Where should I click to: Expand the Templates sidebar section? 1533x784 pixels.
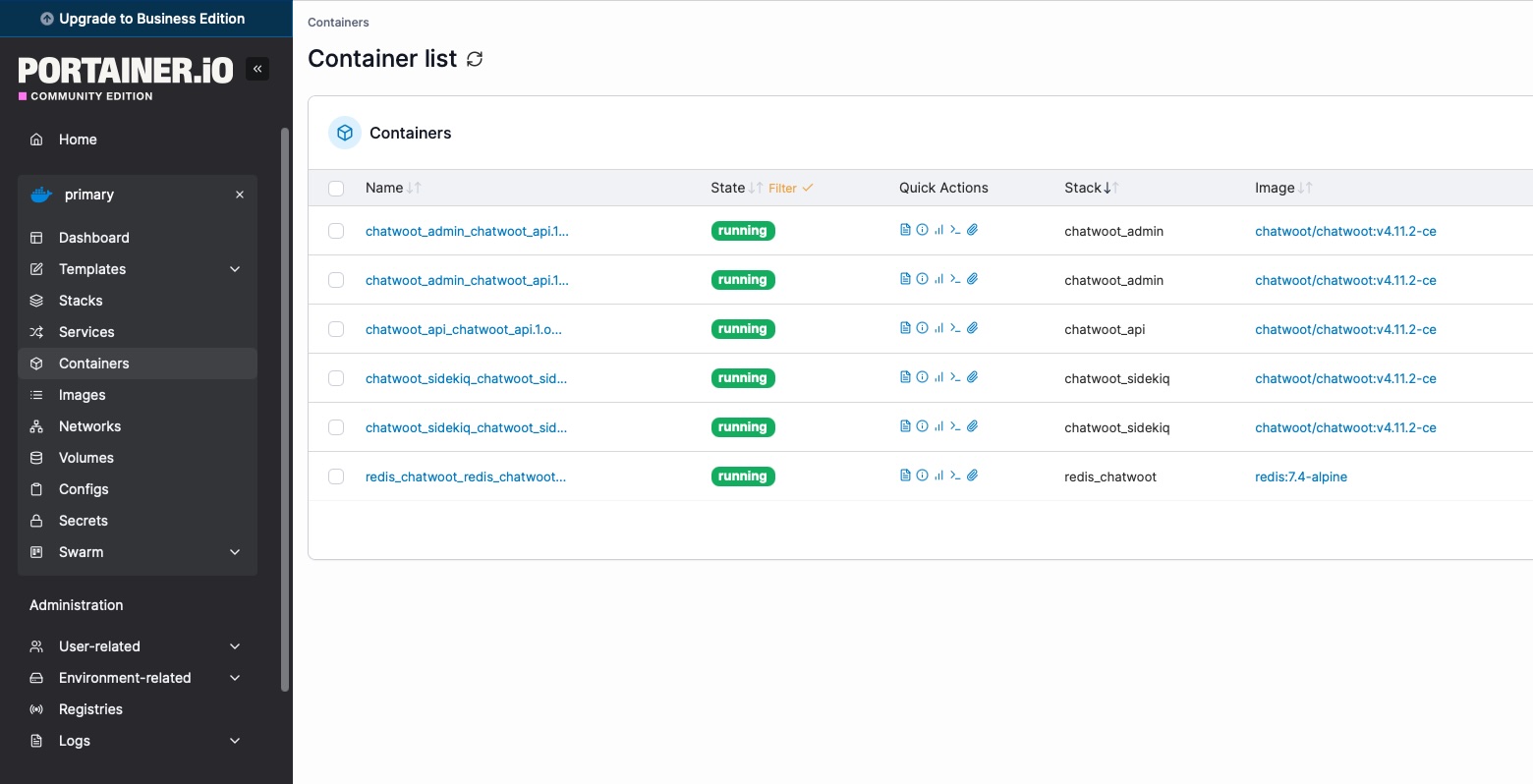click(235, 269)
